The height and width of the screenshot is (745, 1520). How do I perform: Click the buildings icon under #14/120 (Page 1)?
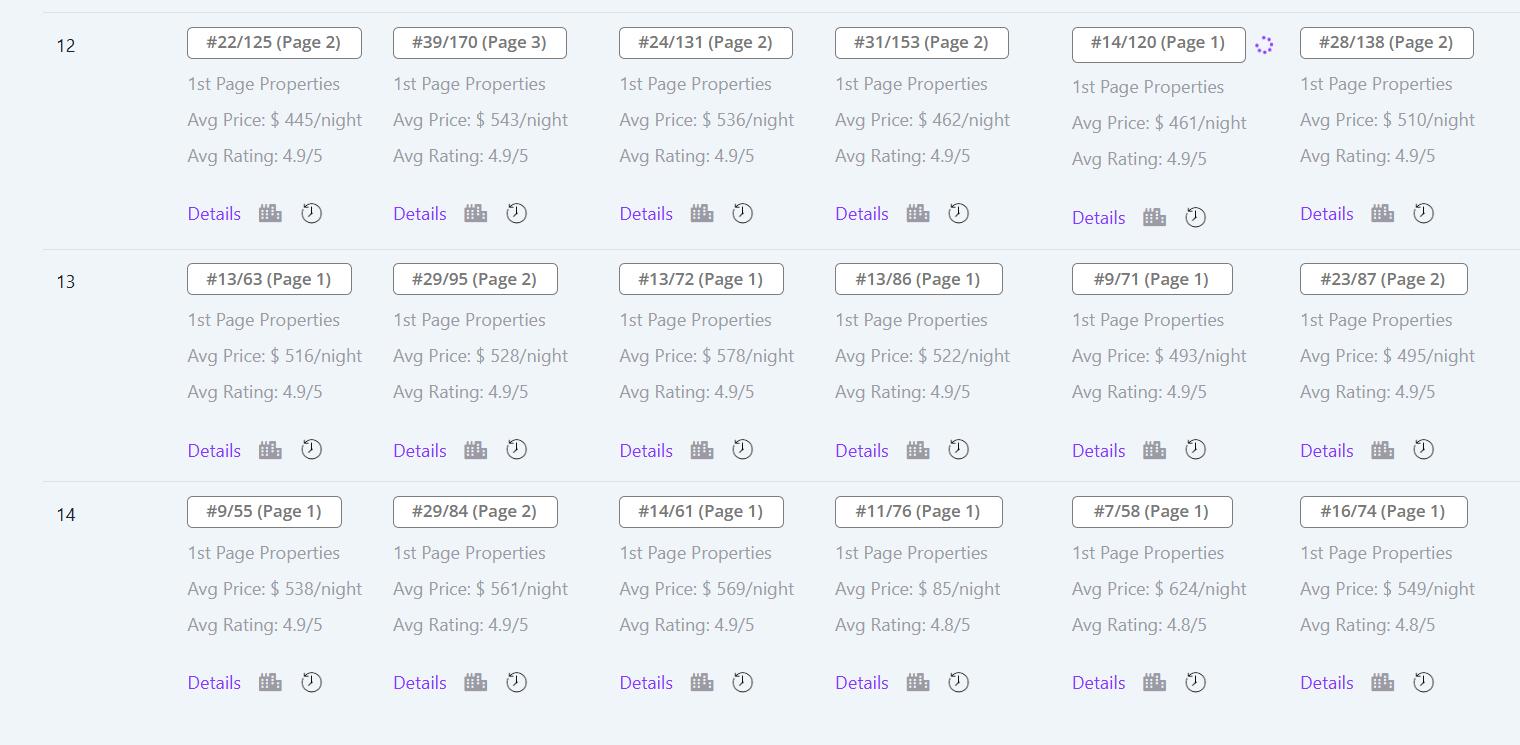tap(1154, 217)
